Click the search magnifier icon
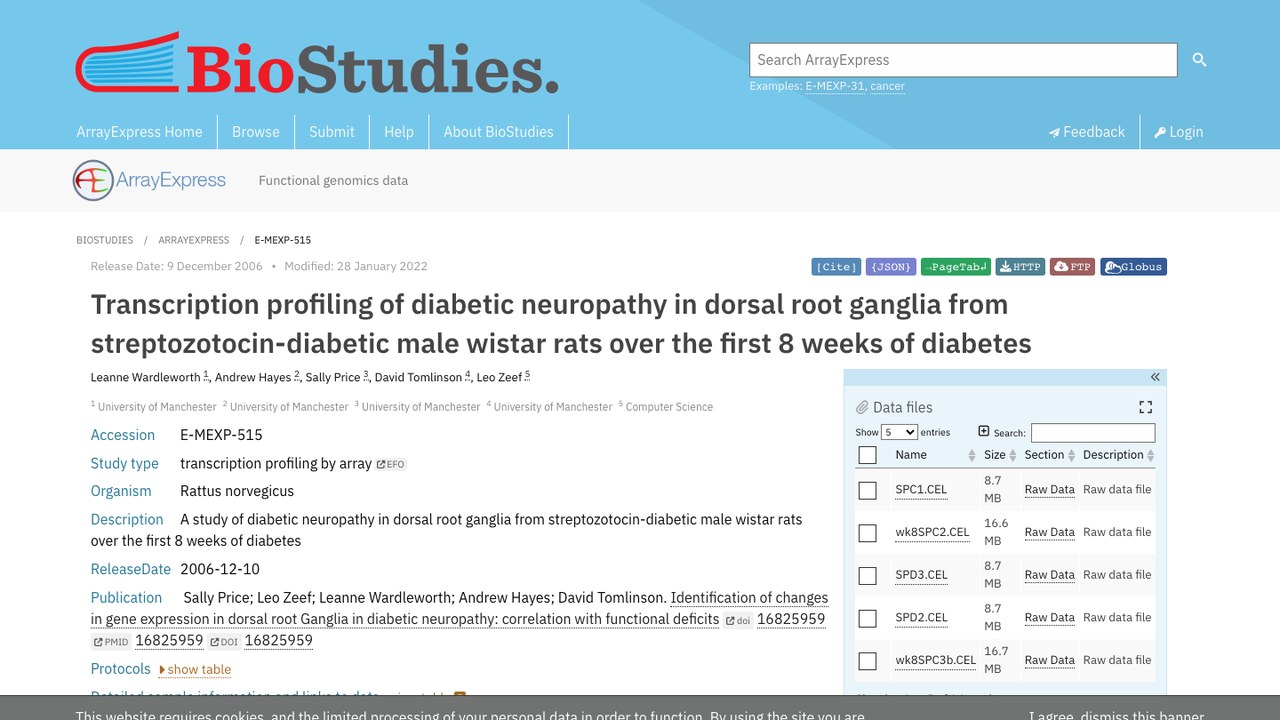Screen dimensions: 1280x720 click(1199, 60)
